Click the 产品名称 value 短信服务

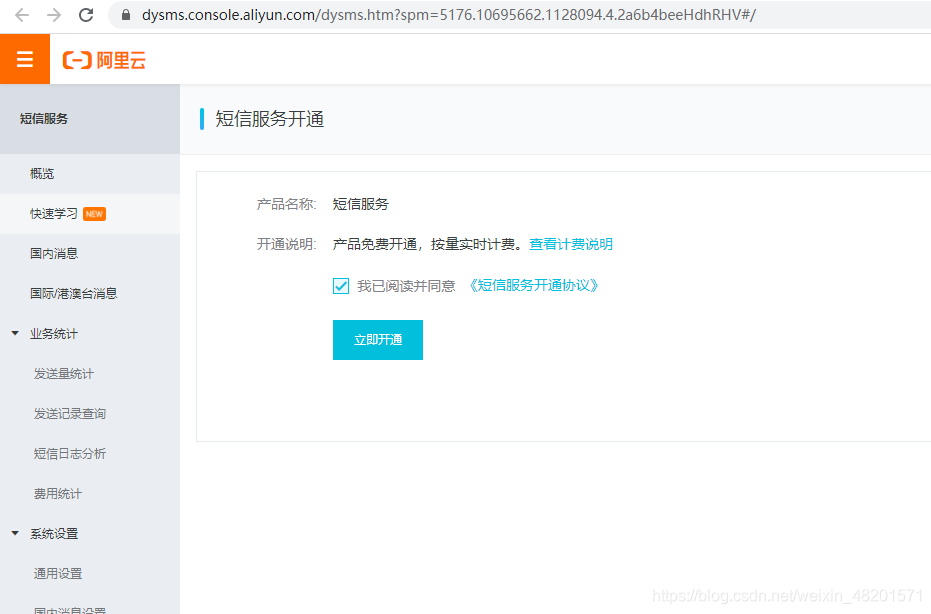(360, 204)
